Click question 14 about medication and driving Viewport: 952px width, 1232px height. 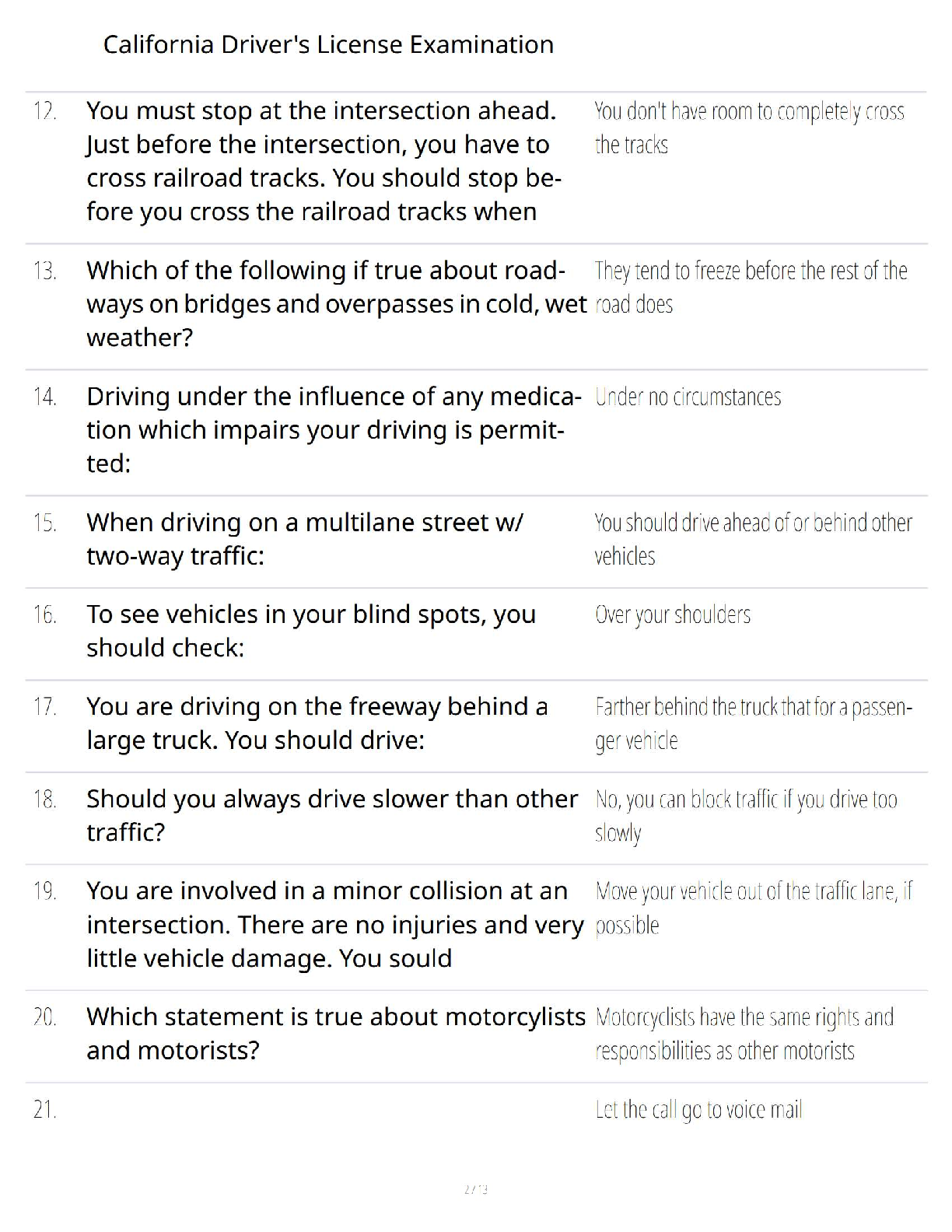(333, 429)
